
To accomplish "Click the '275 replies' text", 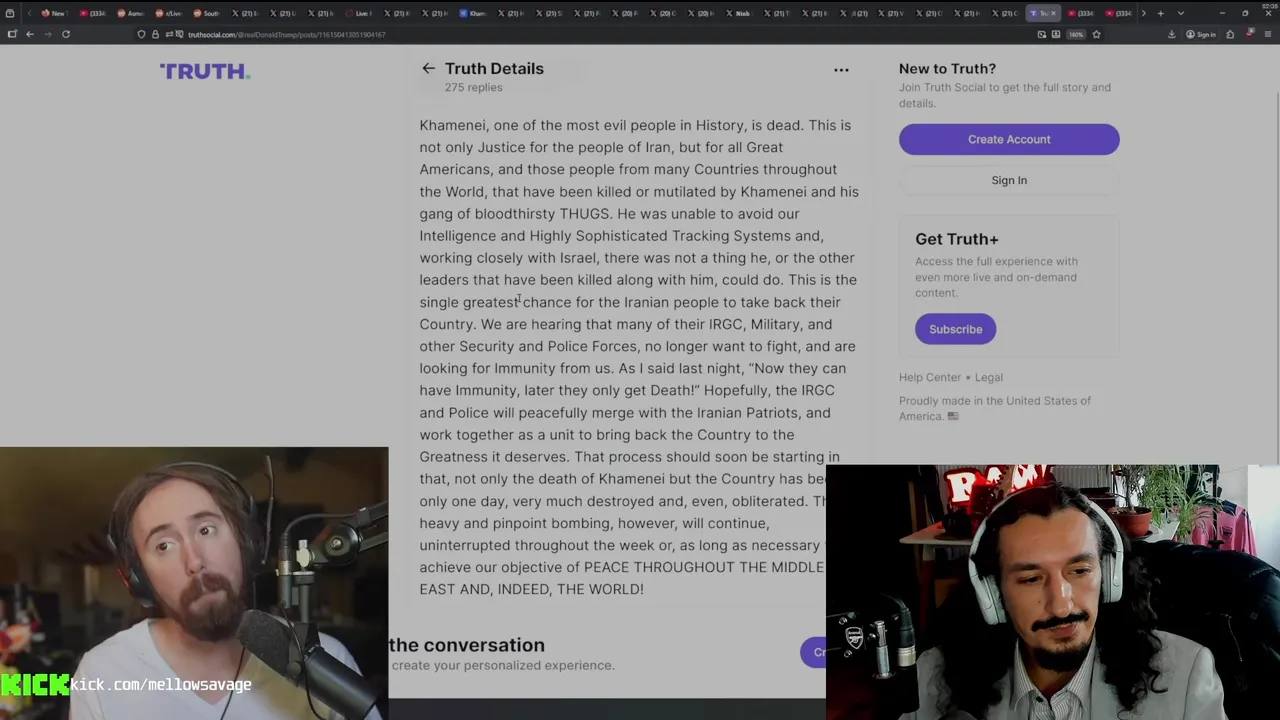I will coord(473,87).
